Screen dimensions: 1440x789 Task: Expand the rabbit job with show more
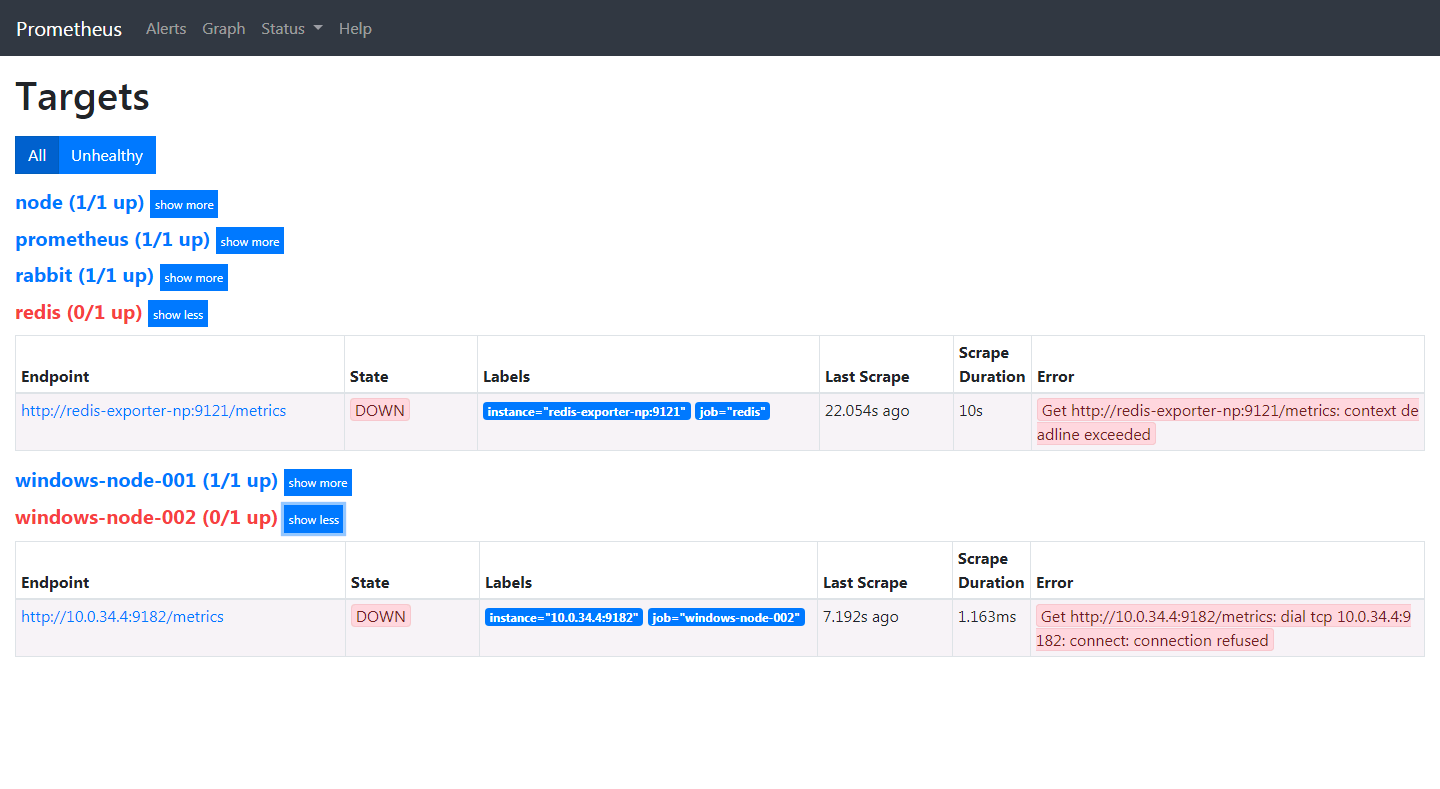point(194,278)
